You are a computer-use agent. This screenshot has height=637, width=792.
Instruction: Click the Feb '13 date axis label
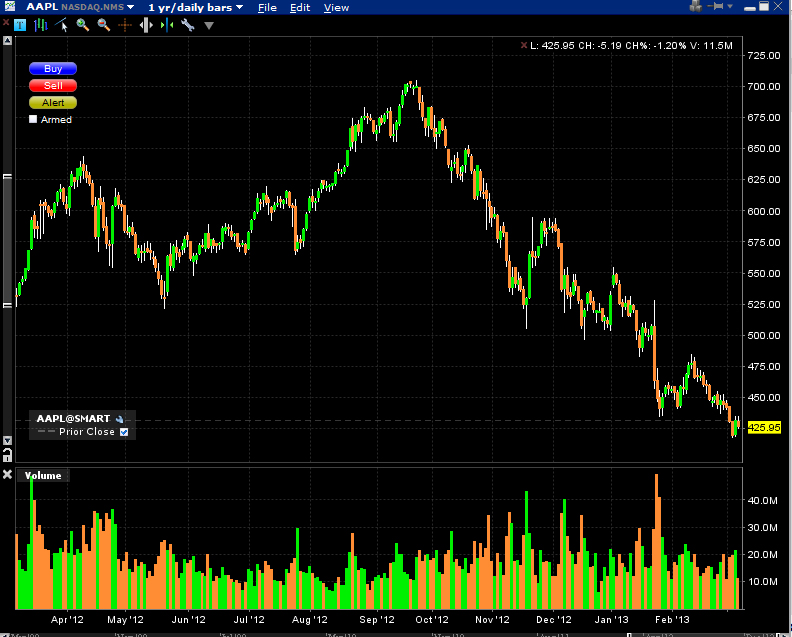(672, 619)
